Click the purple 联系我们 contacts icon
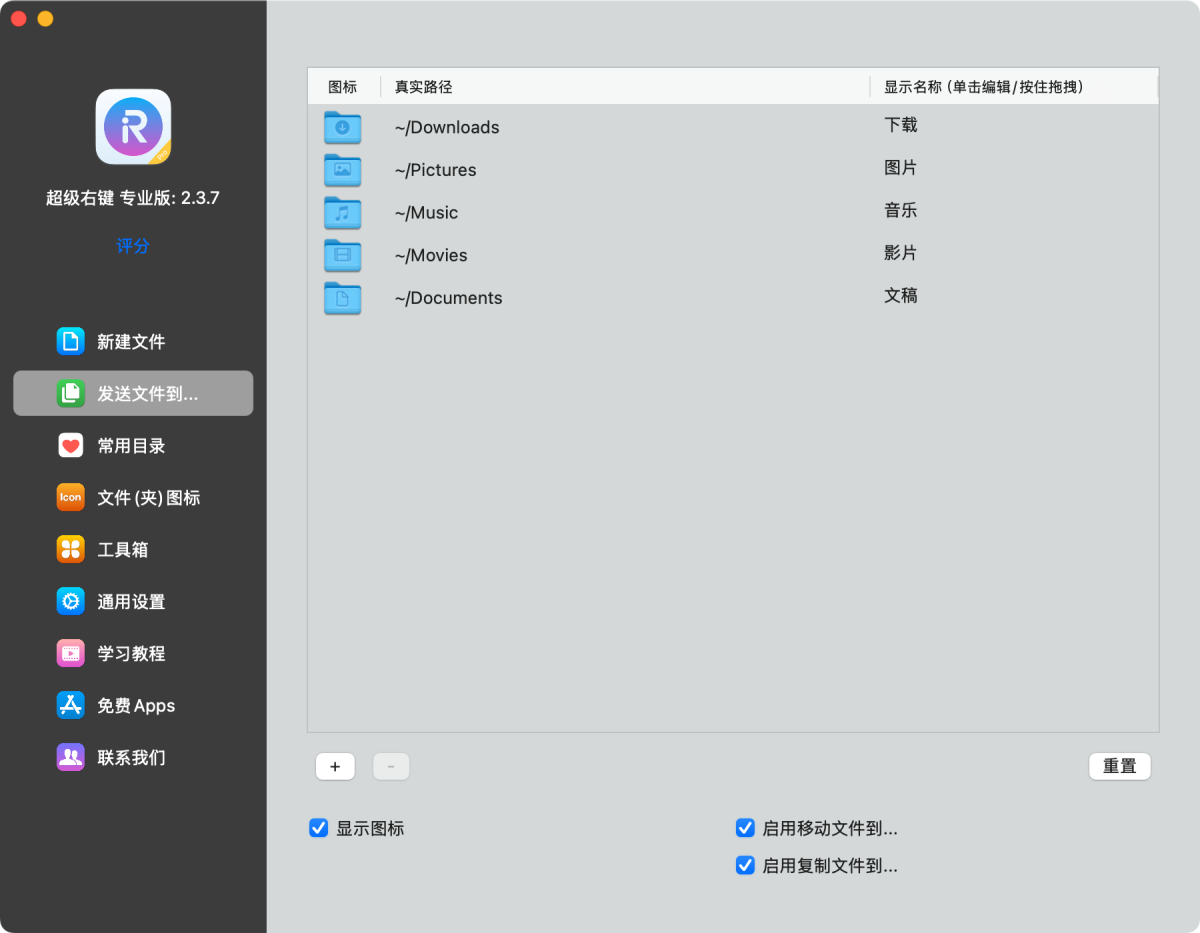 70,757
